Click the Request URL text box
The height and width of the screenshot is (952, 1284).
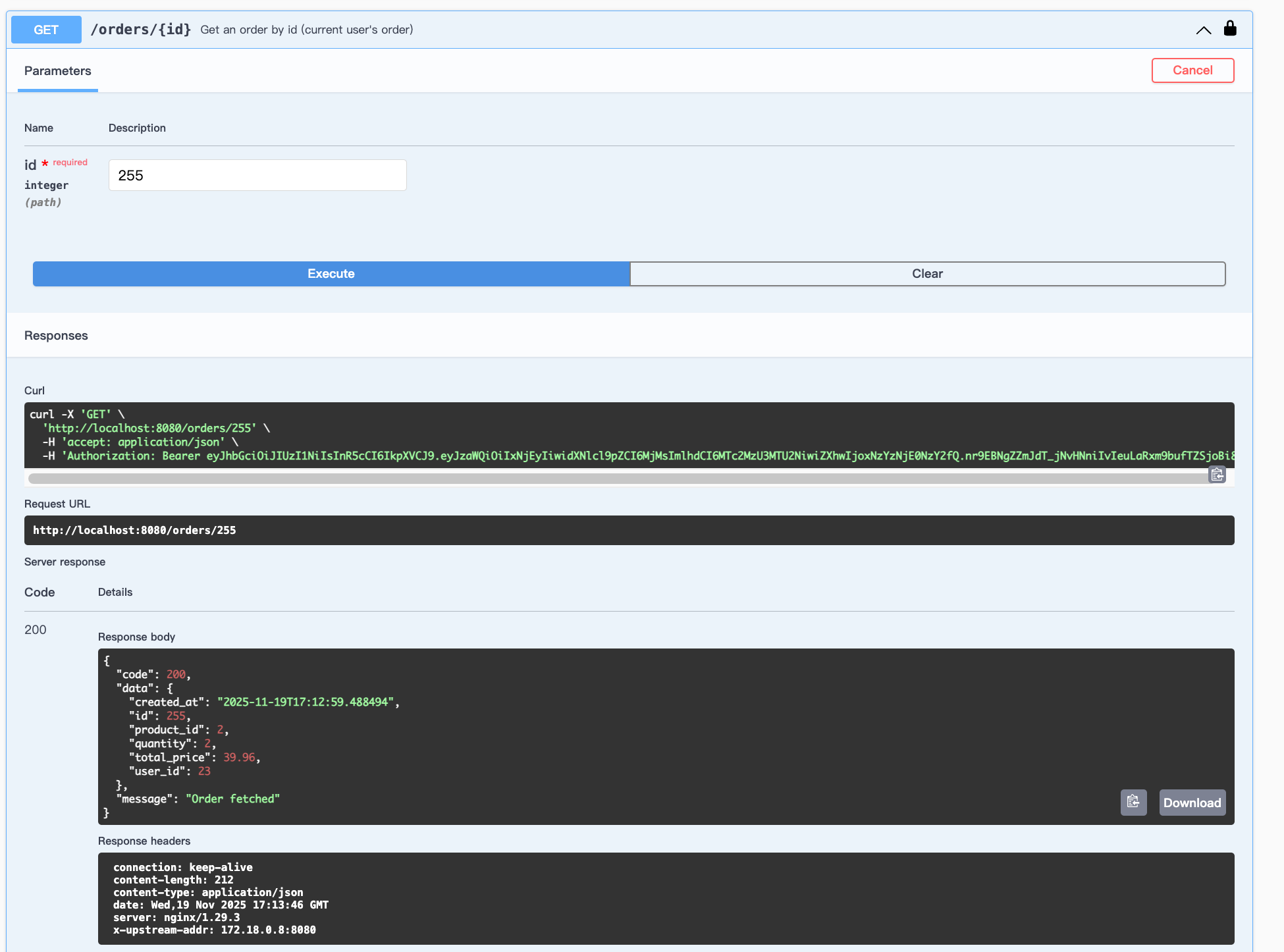[629, 530]
